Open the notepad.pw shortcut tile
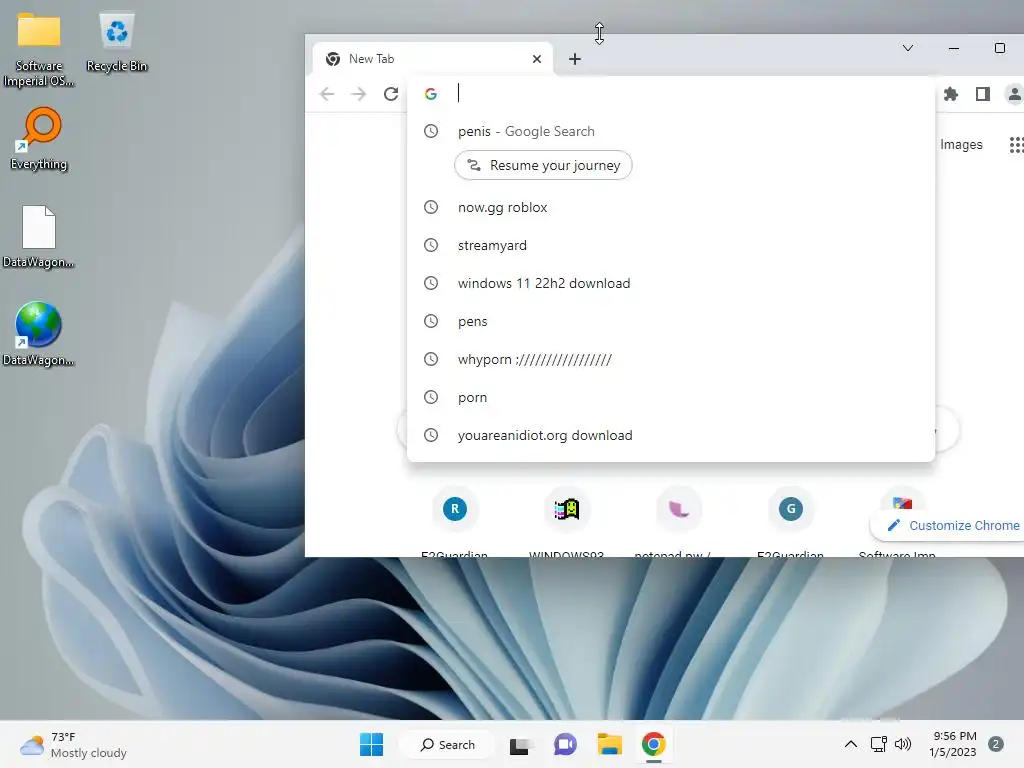 click(x=679, y=522)
